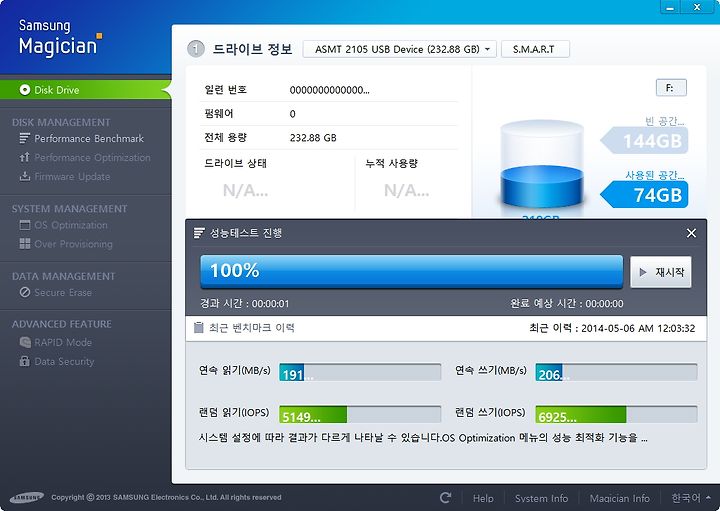Click the 144GB free space tag
Image resolution: width=720 pixels, height=511 pixels.
click(x=644, y=140)
